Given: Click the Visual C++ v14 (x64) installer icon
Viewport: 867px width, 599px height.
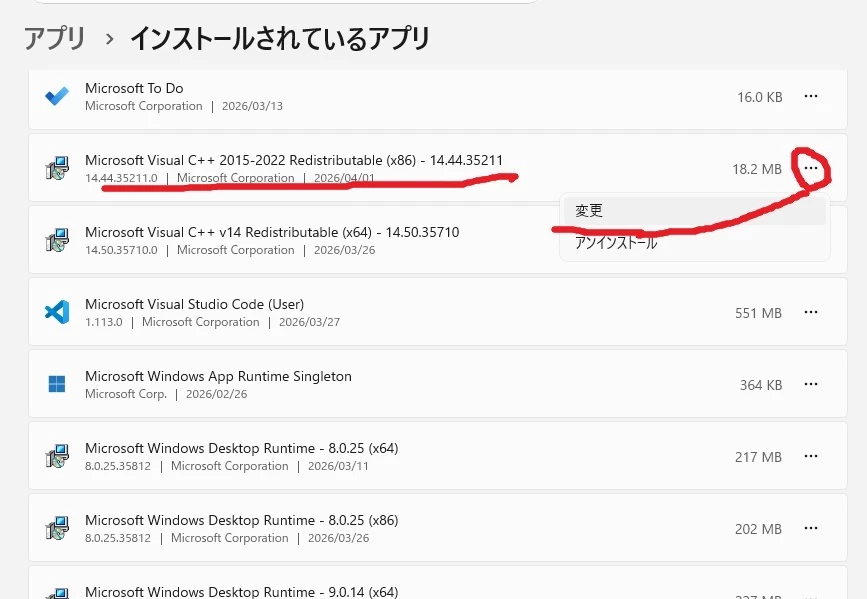Looking at the screenshot, I should pos(57,240).
